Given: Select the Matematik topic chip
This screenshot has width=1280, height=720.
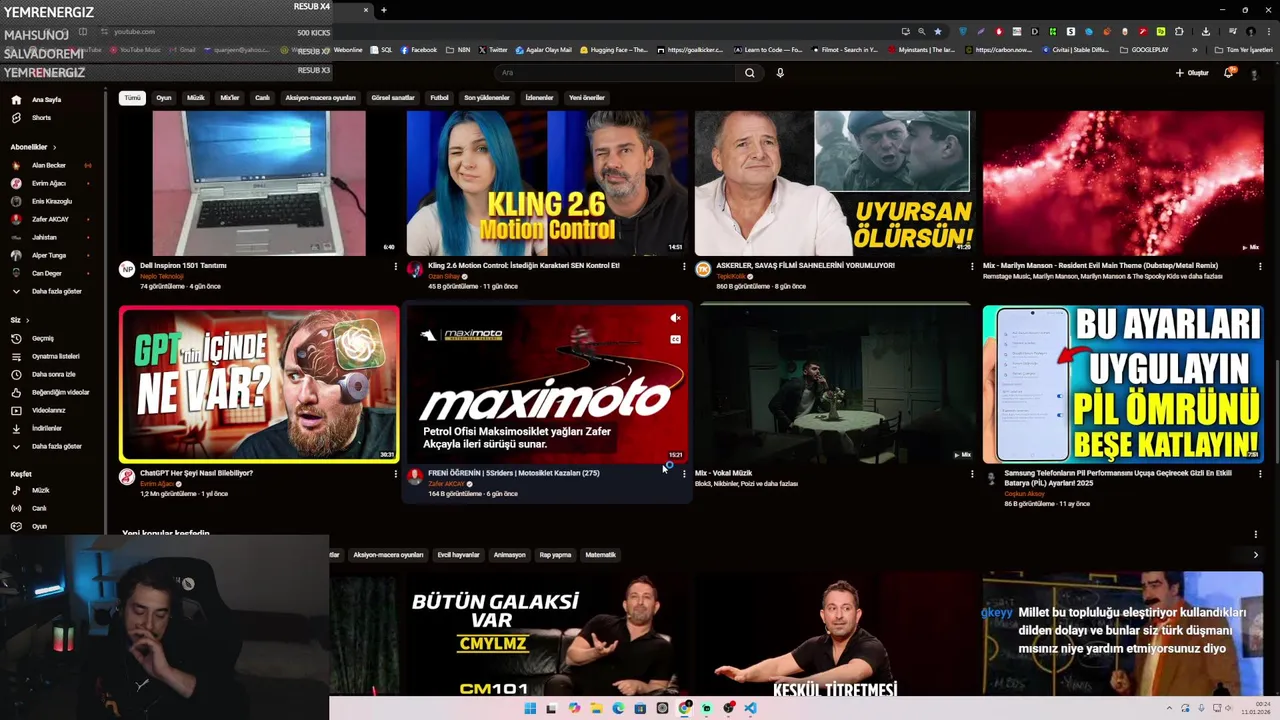Looking at the screenshot, I should (600, 555).
